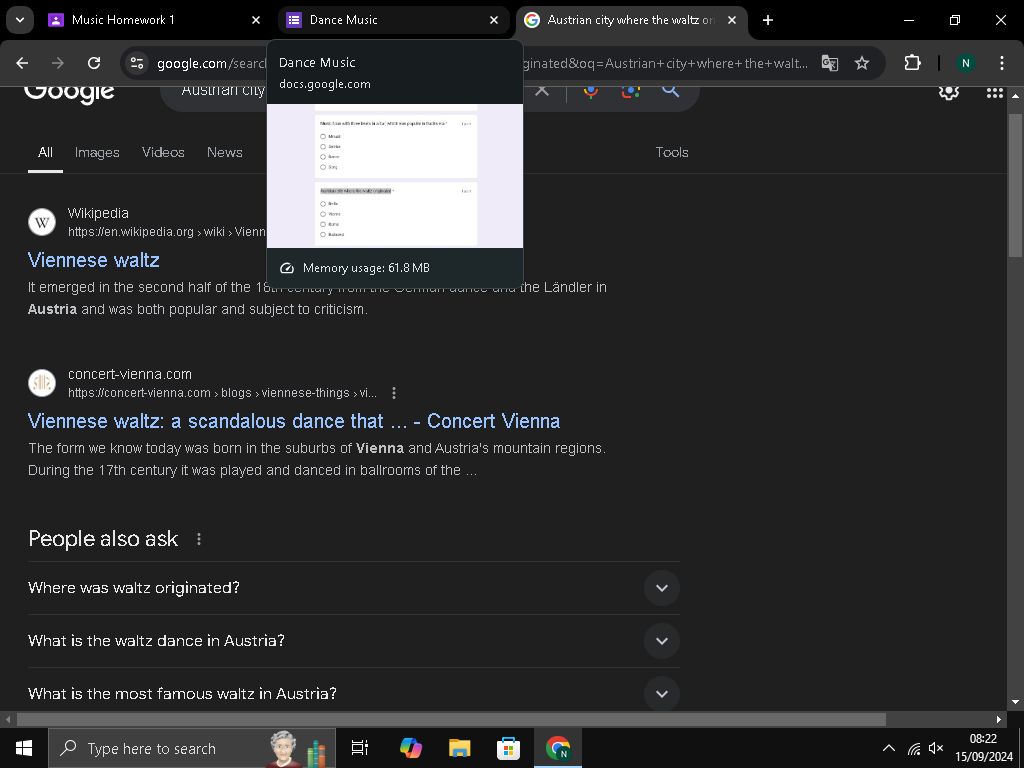Image resolution: width=1024 pixels, height=768 pixels.
Task: Switch to Videos results
Action: point(163,152)
